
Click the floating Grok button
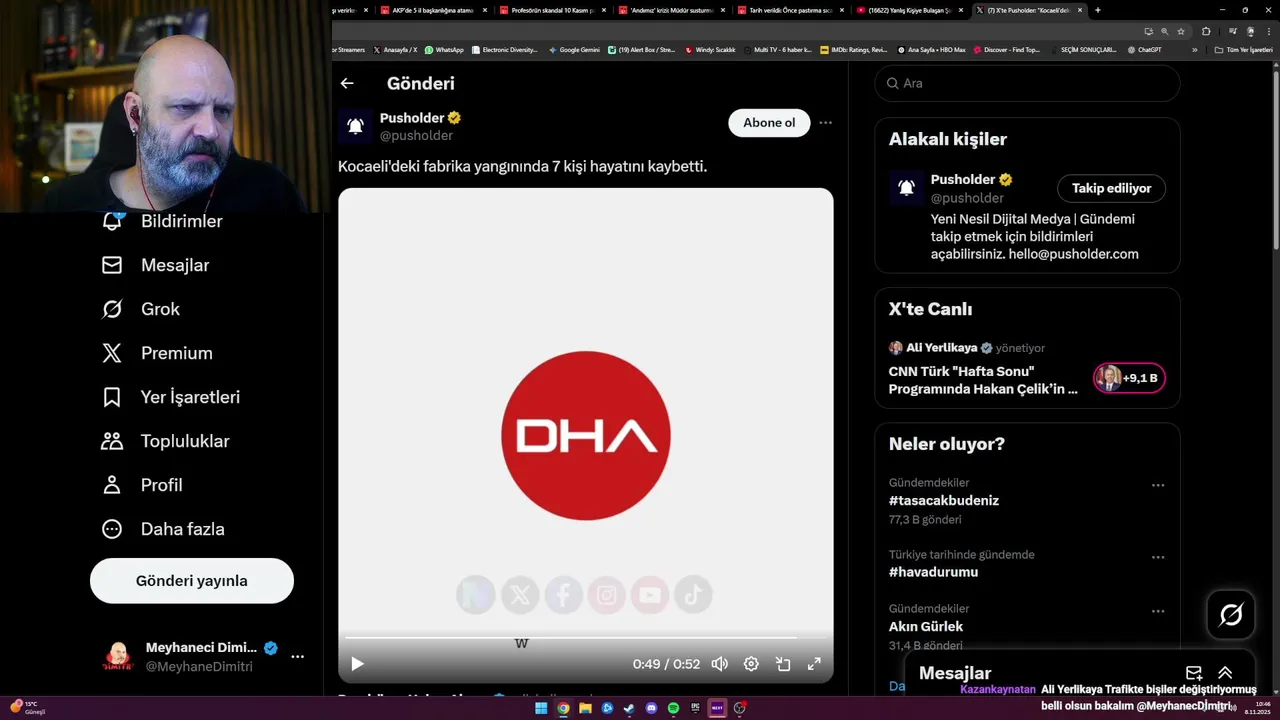click(1231, 615)
